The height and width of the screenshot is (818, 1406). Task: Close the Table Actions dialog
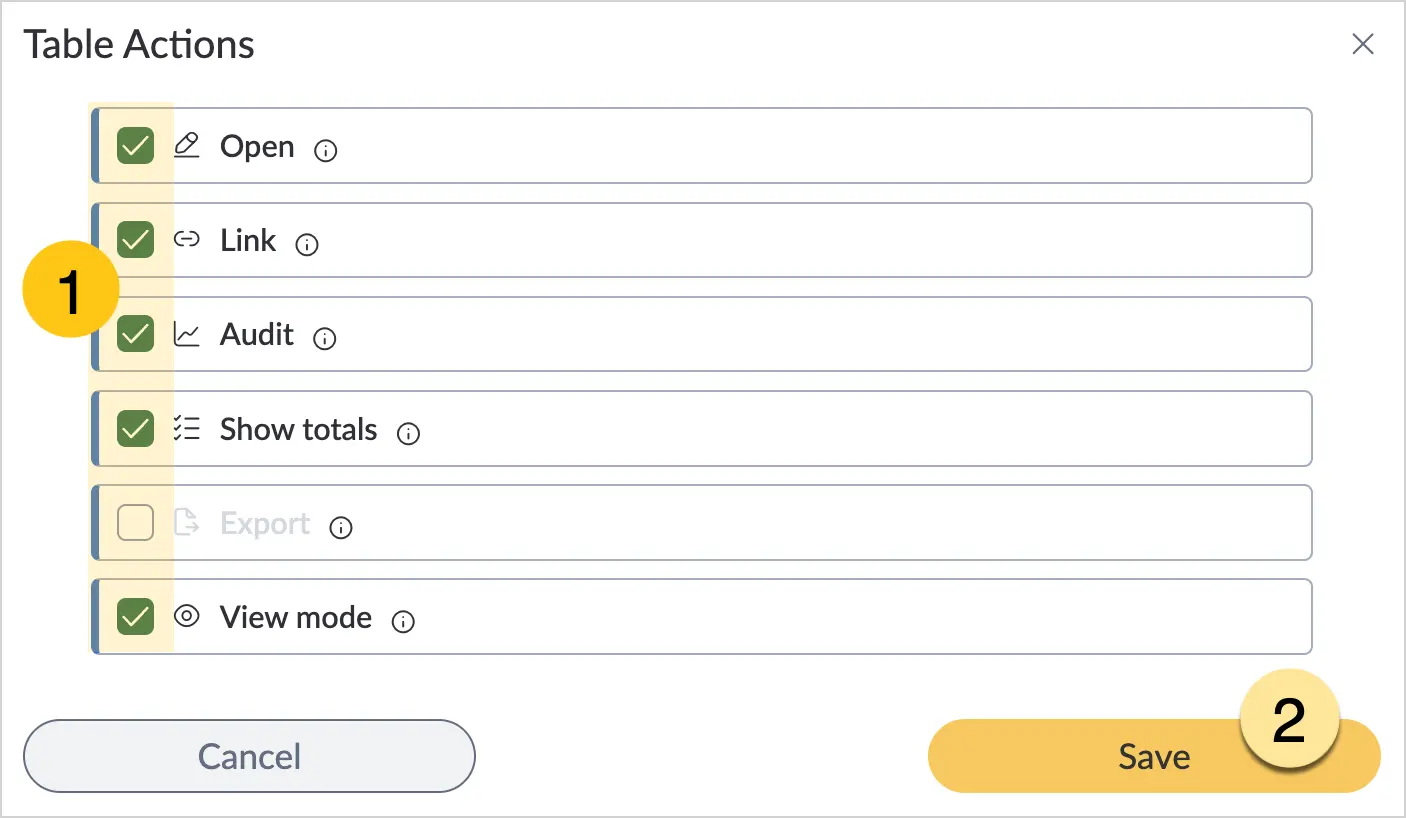[x=1363, y=44]
